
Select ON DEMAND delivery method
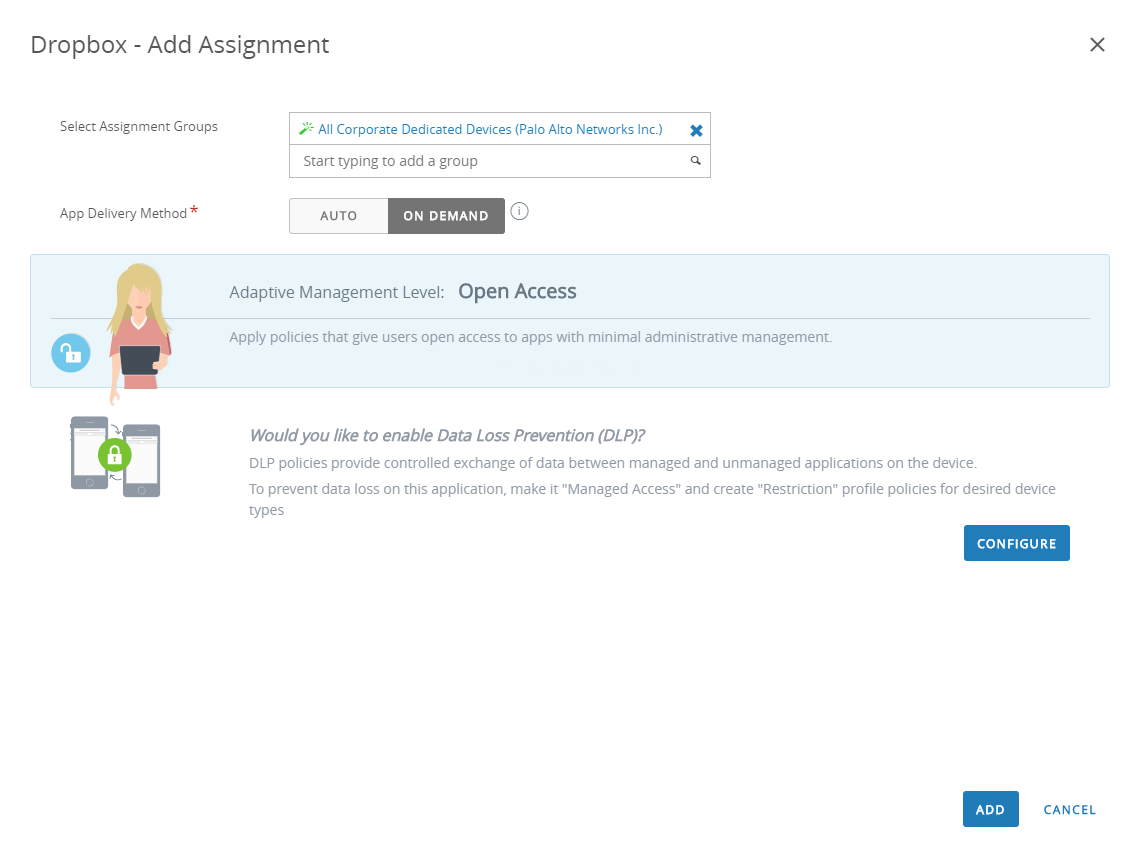pos(446,216)
